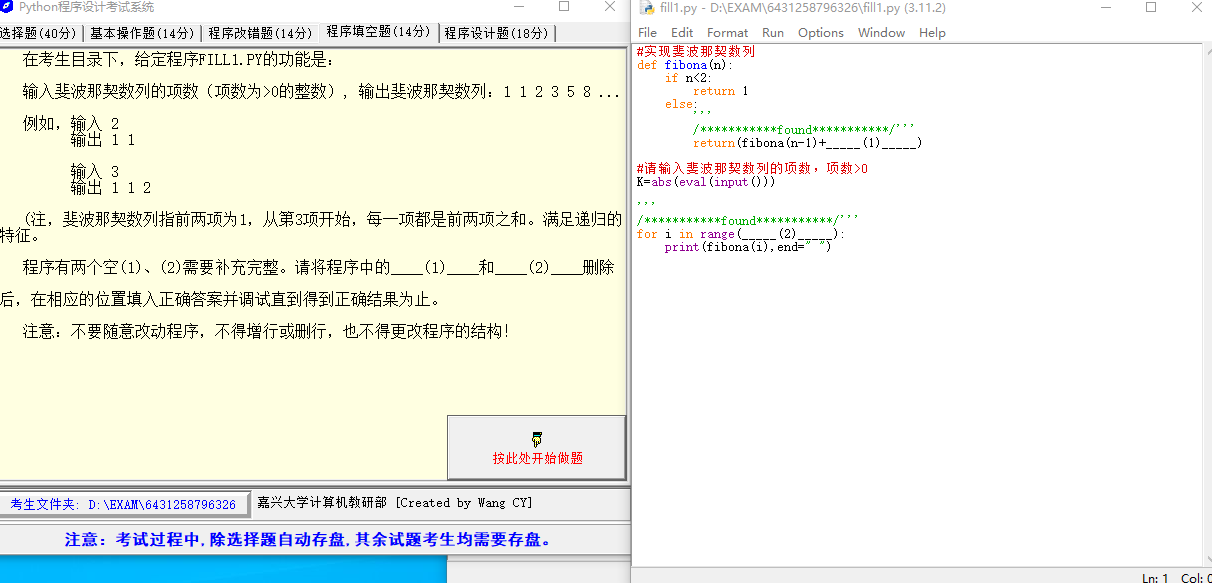1212x583 pixels.
Task: Maximize the Python exam system window
Action: (564, 7)
